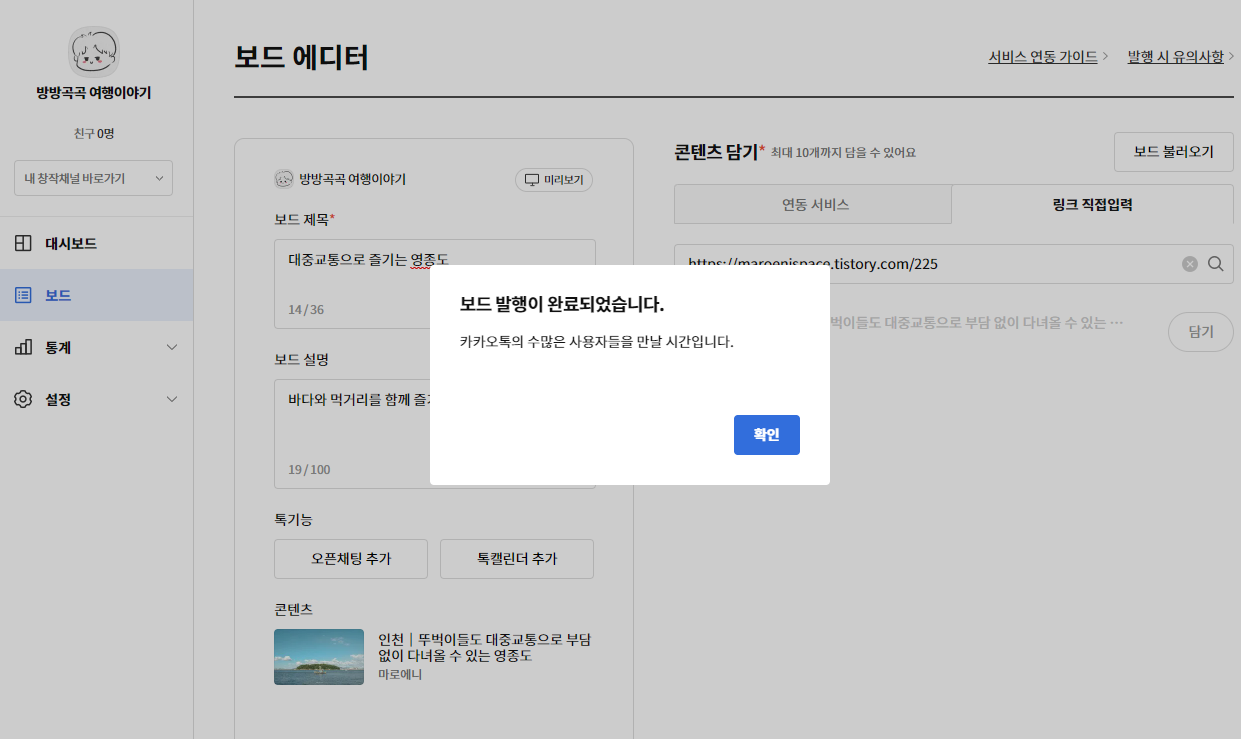Open the 서비스 연동 가이드 link
The height and width of the screenshot is (739, 1241).
(x=1043, y=58)
